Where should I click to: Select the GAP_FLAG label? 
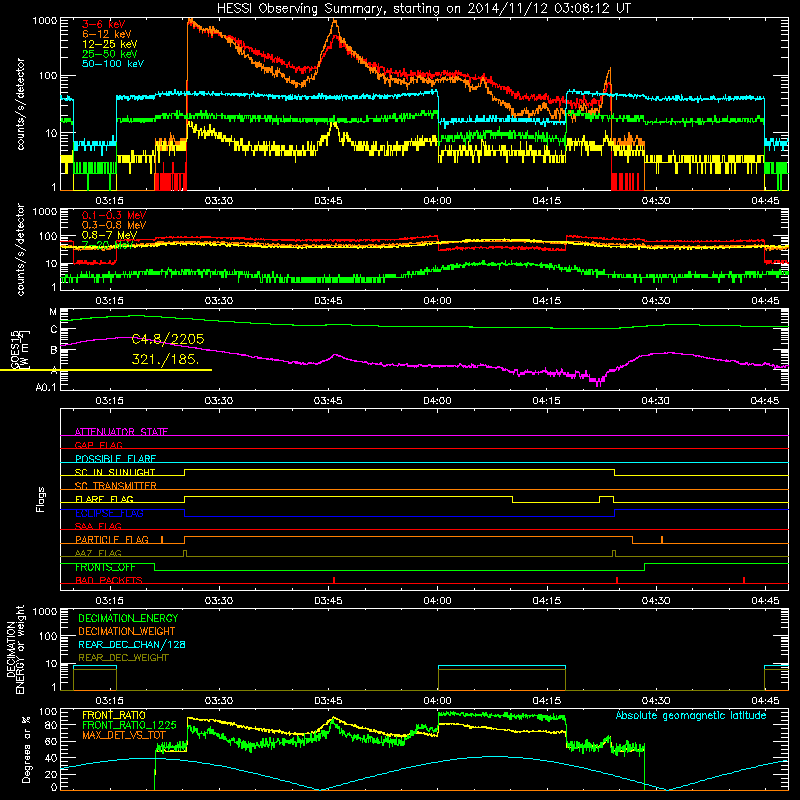tap(98, 445)
